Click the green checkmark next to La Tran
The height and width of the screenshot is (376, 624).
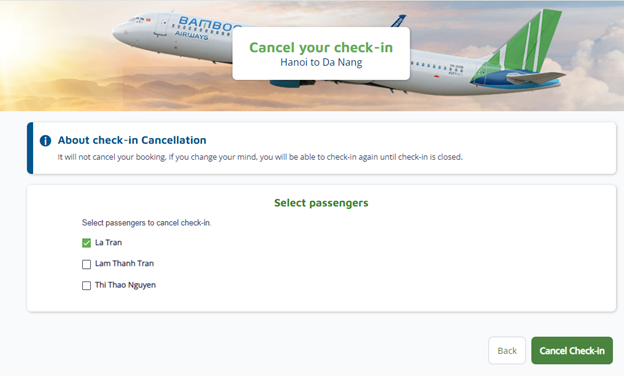pos(86,243)
